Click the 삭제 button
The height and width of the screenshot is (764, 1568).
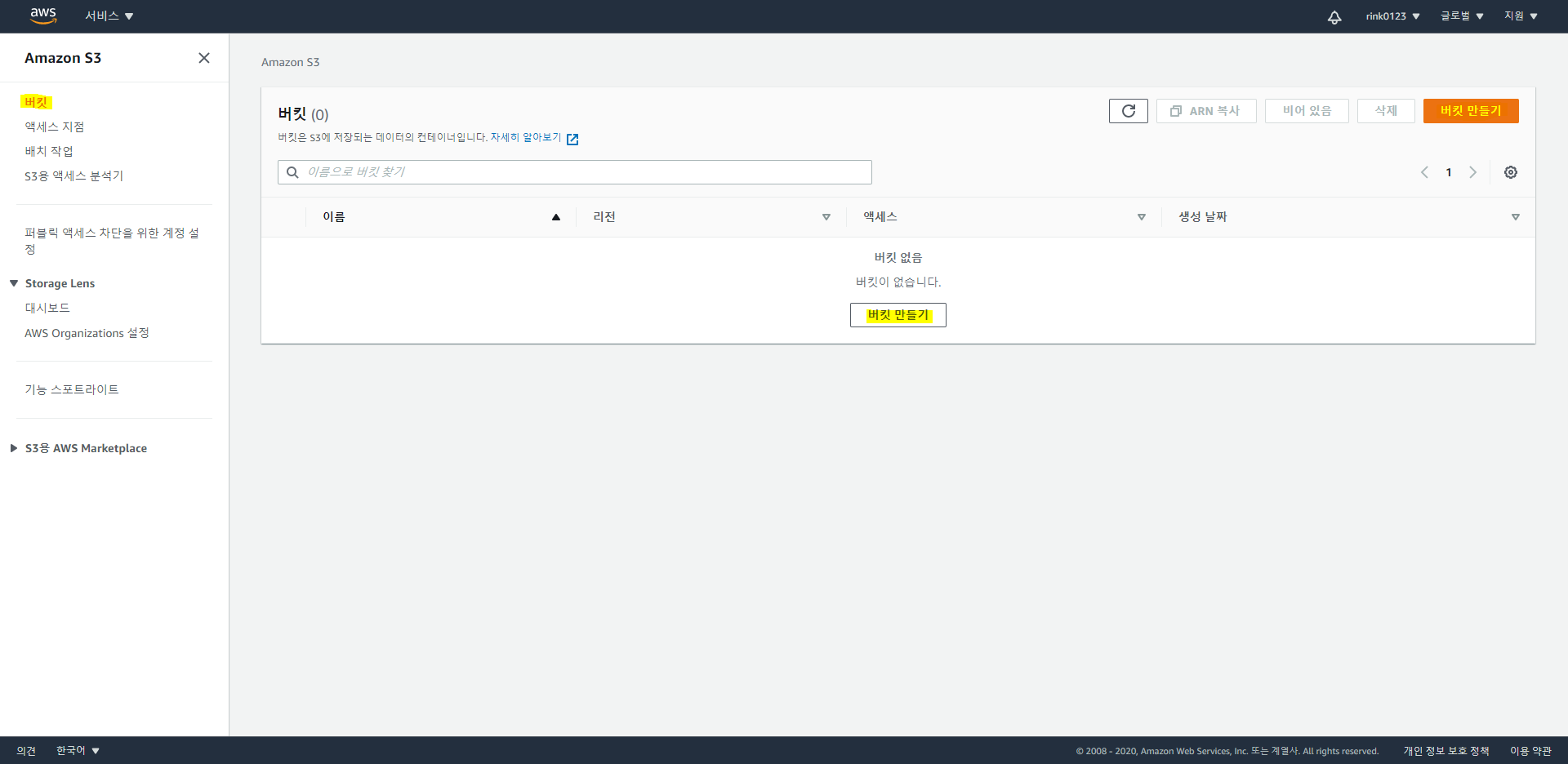1386,111
